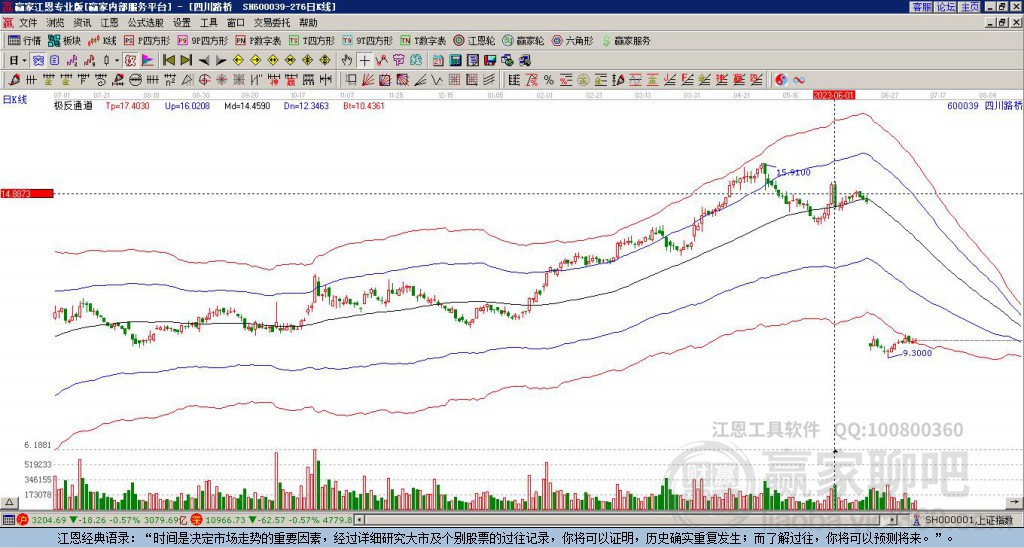The height and width of the screenshot is (548, 1024).
Task: Click the 14.8873 price tag
Action: (x=26, y=194)
